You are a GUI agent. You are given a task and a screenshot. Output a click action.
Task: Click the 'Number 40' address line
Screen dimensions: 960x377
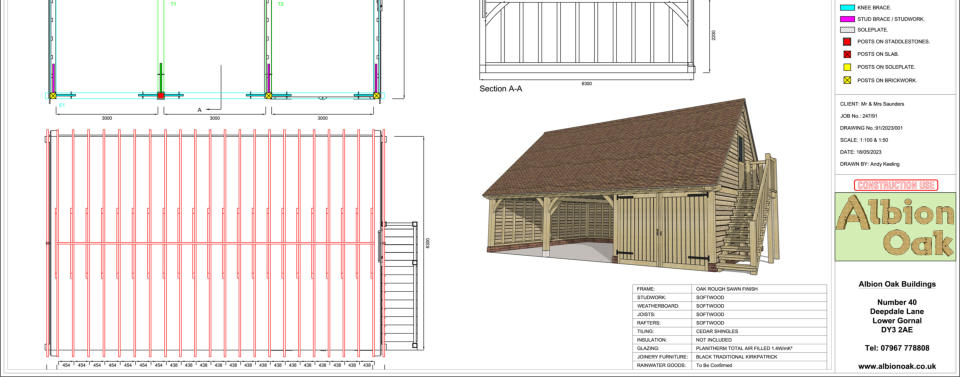[x=897, y=302]
